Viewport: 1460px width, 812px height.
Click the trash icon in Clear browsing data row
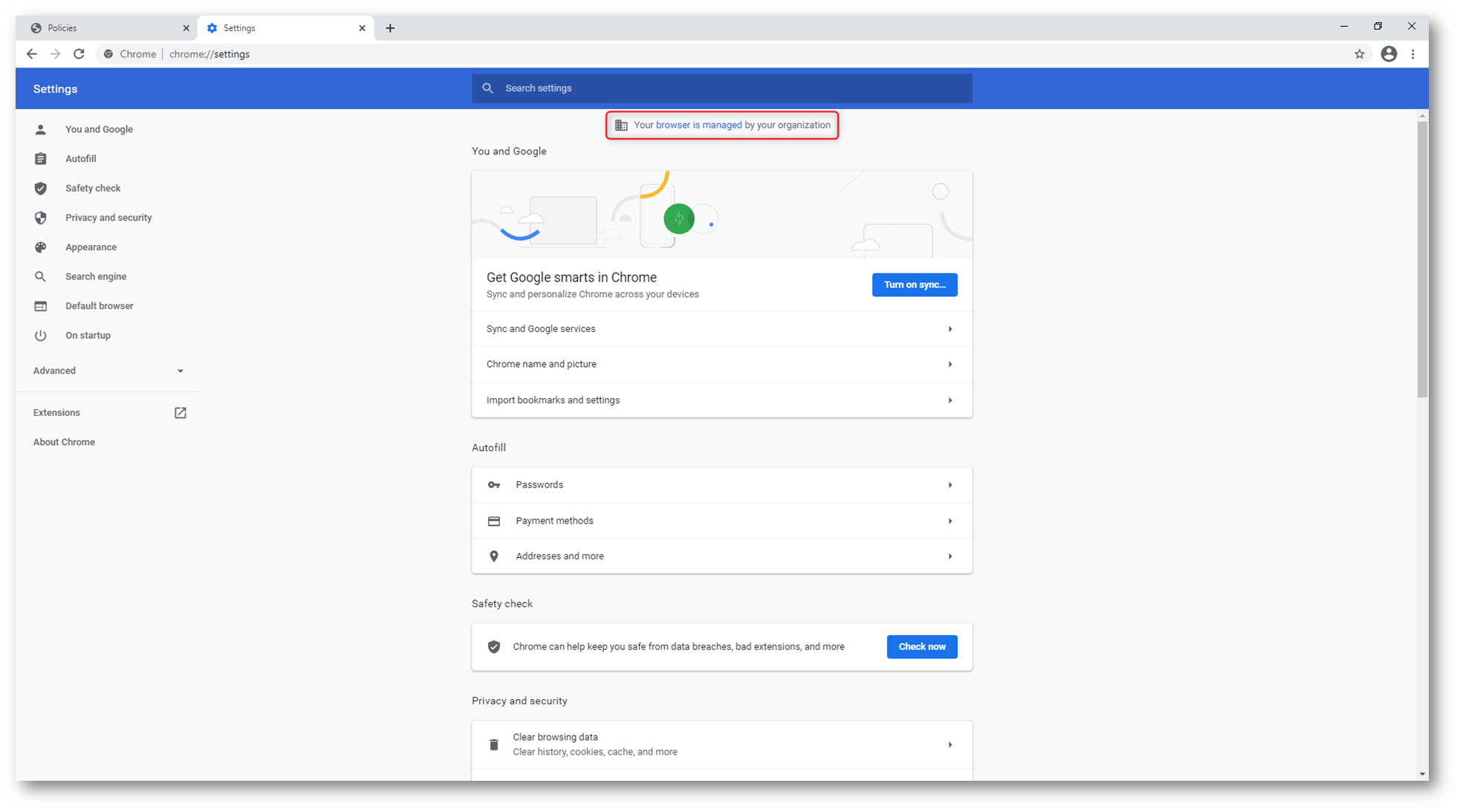493,744
